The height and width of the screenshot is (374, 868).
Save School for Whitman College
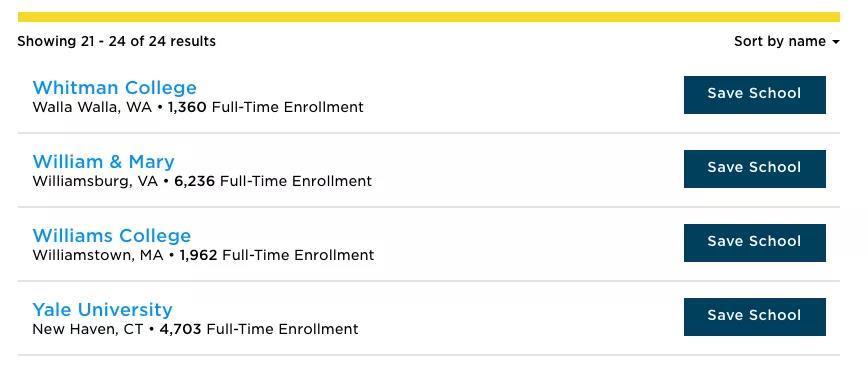tap(755, 95)
